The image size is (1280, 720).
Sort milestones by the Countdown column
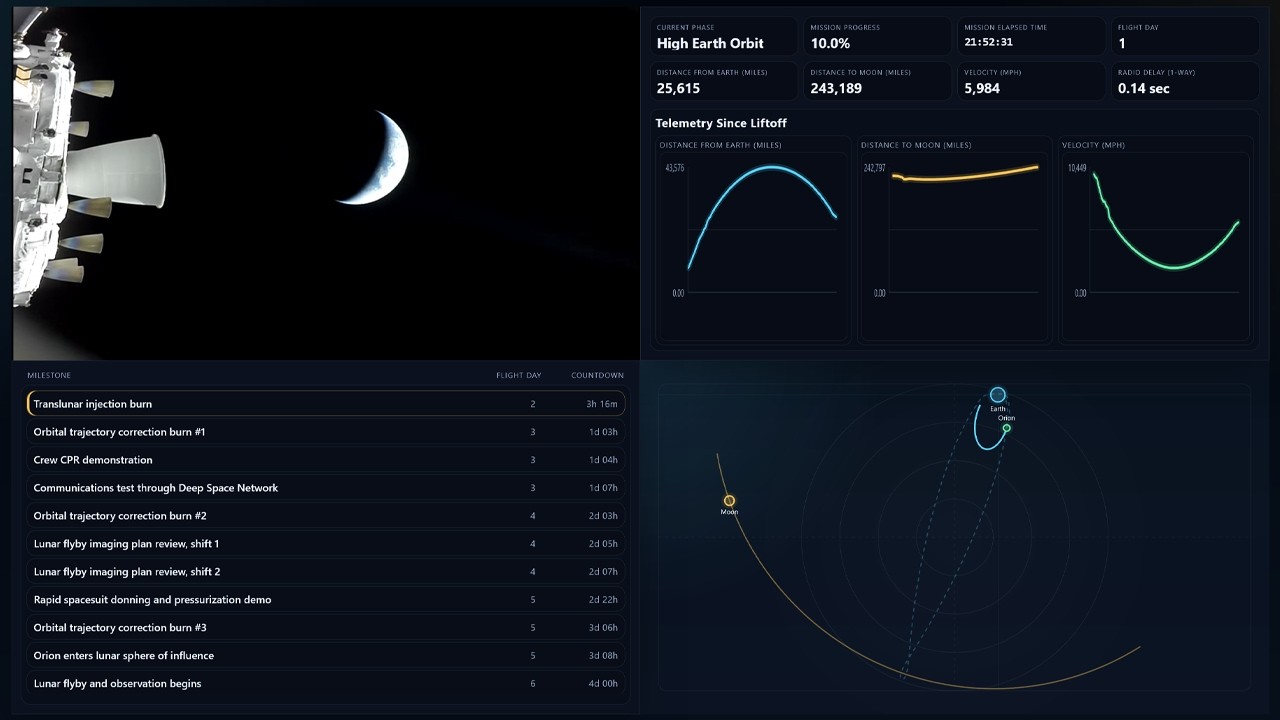coord(597,375)
